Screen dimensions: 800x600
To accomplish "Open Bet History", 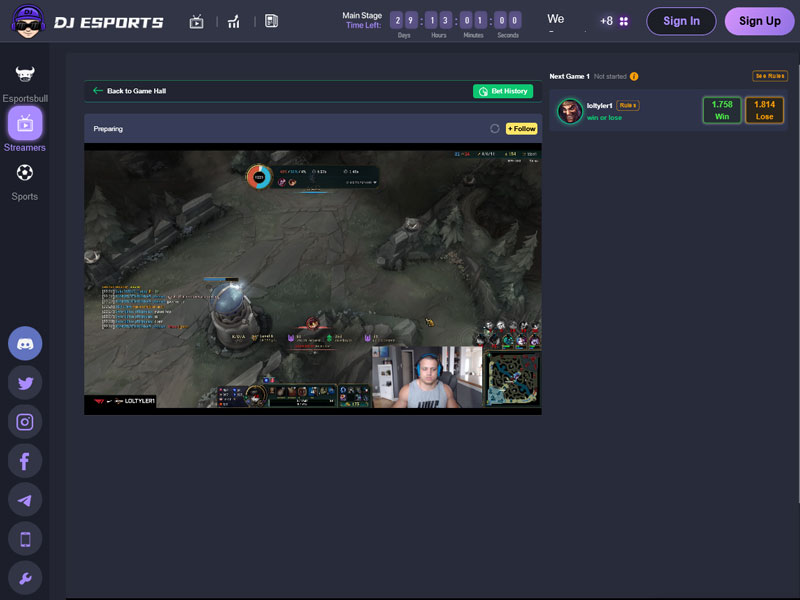I will coord(503,91).
